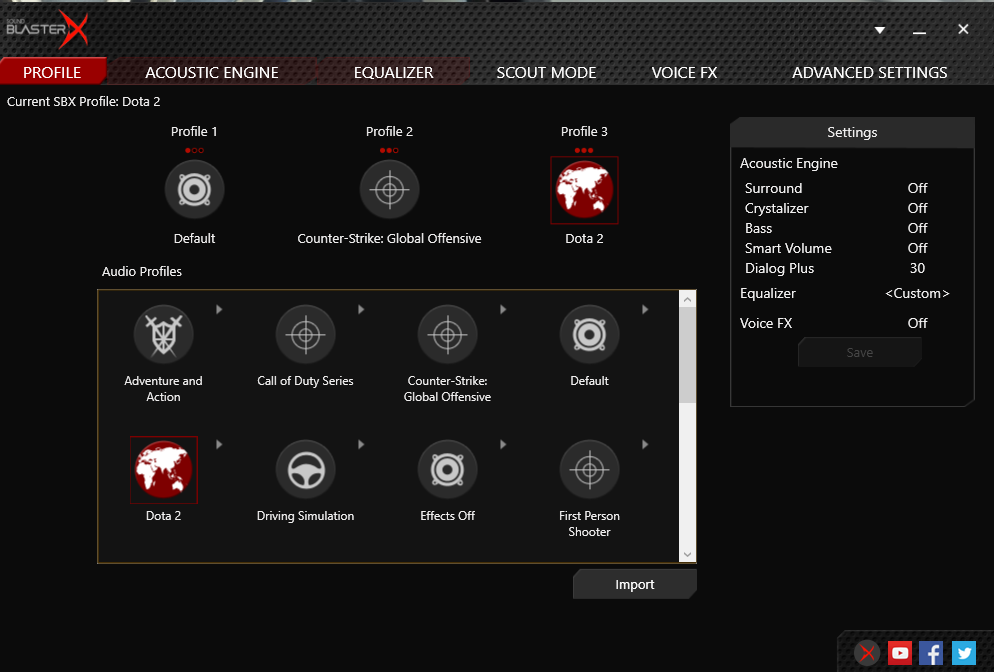Screen dimensions: 994x672
Task: Switch to the Equalizer tab
Action: point(393,72)
